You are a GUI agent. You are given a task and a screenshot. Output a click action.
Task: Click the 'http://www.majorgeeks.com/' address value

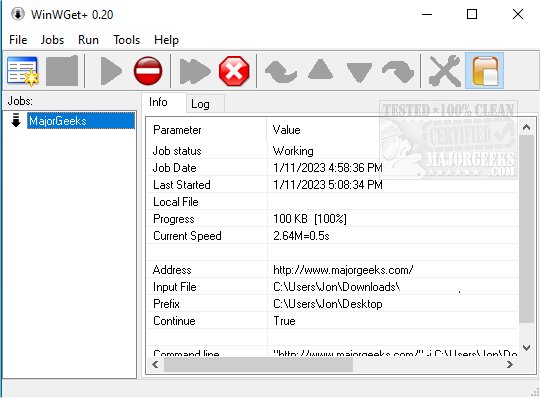tap(343, 270)
